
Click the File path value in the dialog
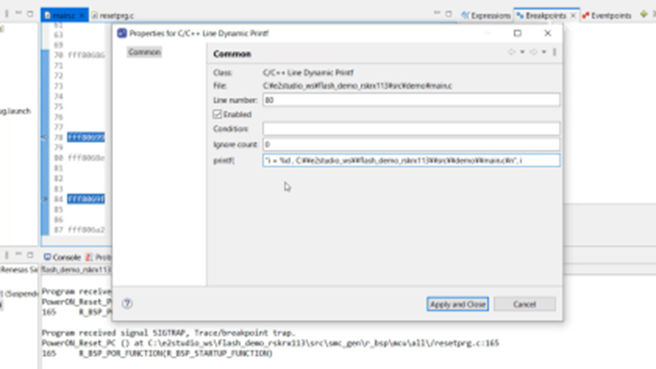click(357, 86)
